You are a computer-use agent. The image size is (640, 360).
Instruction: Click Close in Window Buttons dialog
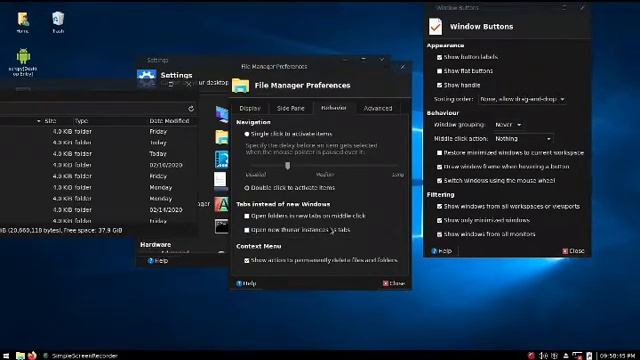[573, 251]
